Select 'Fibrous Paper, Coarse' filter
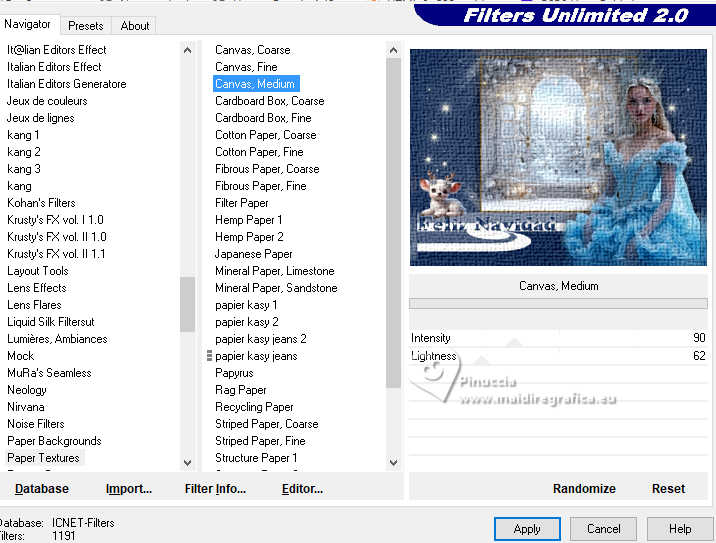 click(x=267, y=169)
